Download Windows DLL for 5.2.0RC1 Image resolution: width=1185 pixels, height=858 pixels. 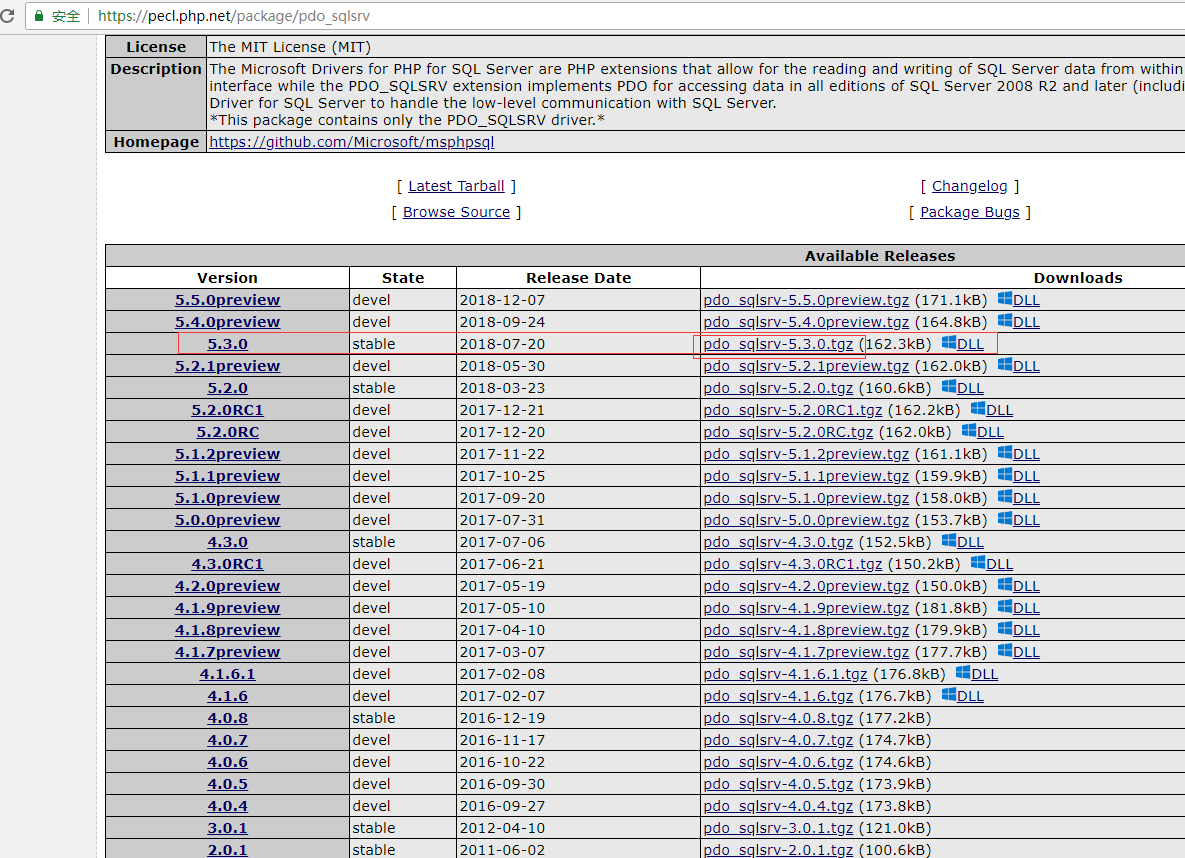click(x=991, y=409)
